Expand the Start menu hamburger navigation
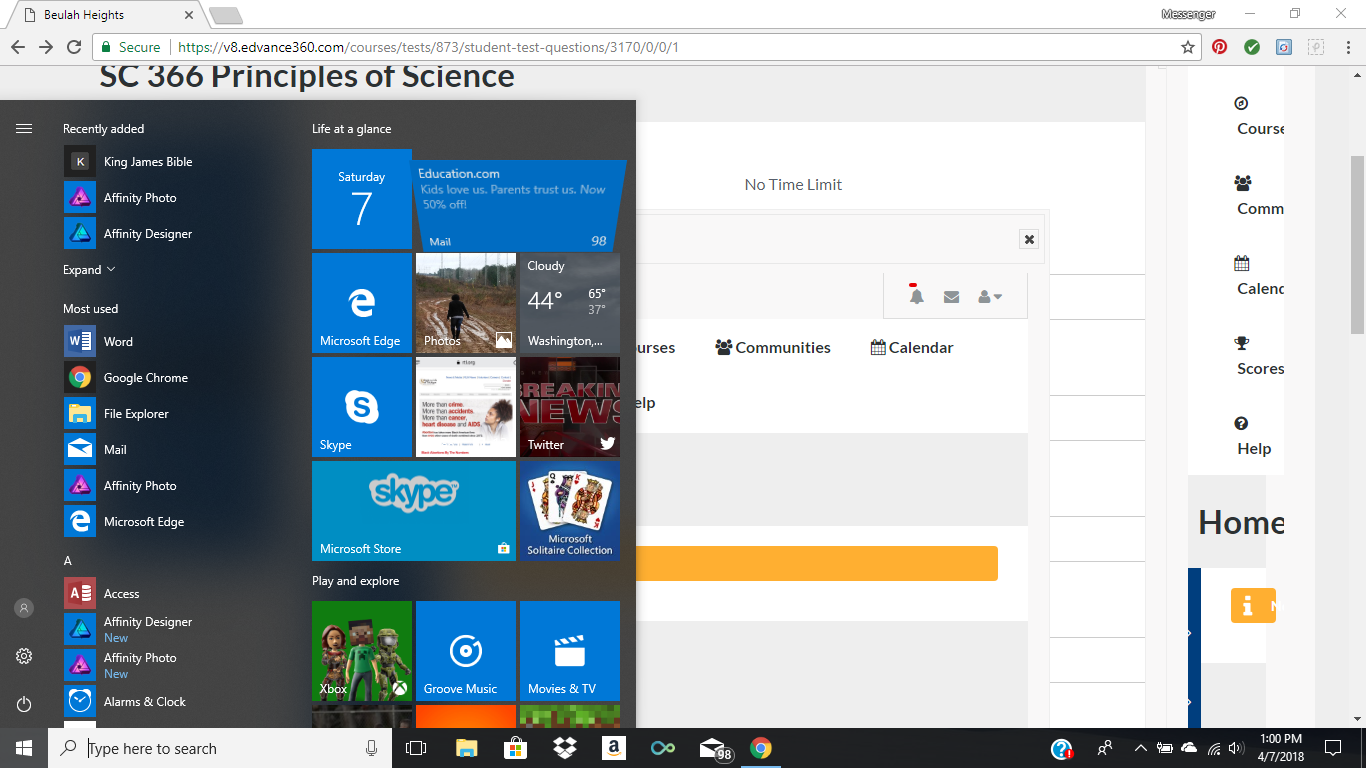 [24, 128]
